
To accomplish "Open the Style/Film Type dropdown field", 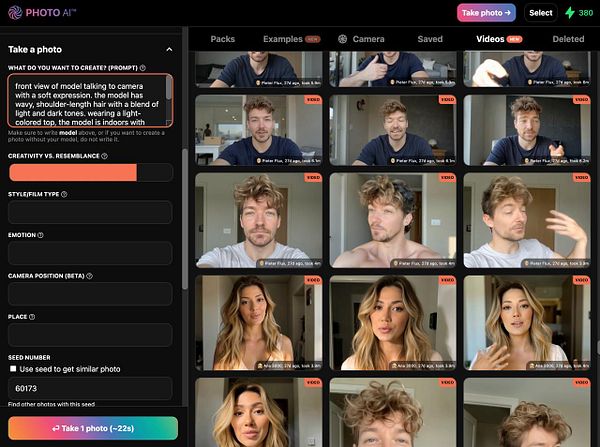I will [90, 212].
